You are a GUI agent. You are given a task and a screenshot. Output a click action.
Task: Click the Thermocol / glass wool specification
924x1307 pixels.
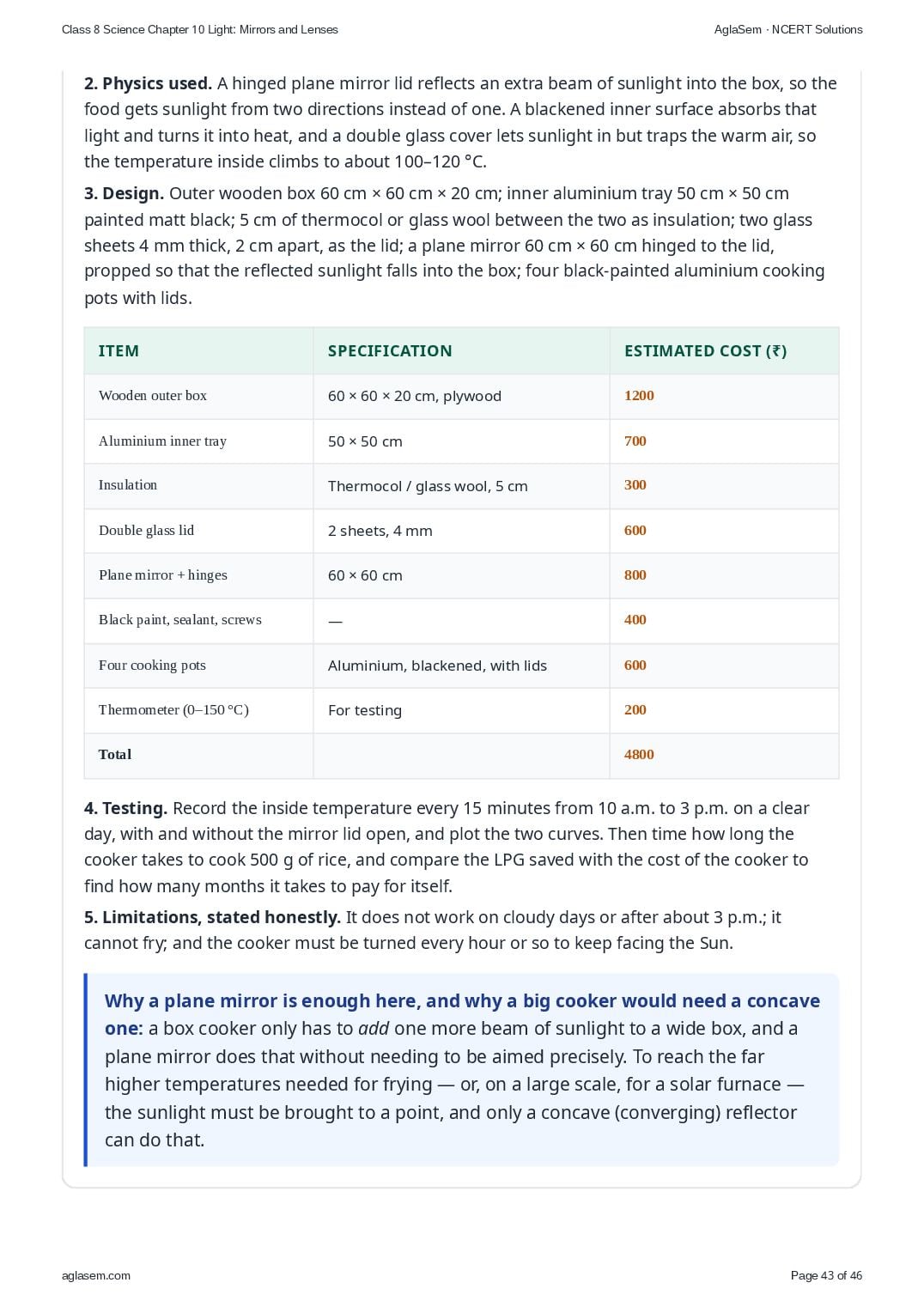click(428, 486)
